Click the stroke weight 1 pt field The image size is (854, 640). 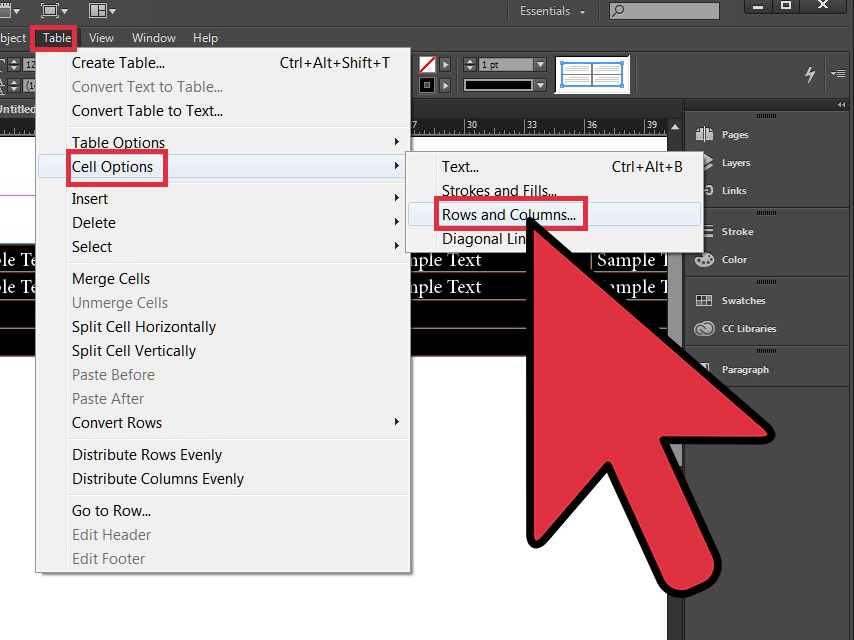click(x=505, y=65)
